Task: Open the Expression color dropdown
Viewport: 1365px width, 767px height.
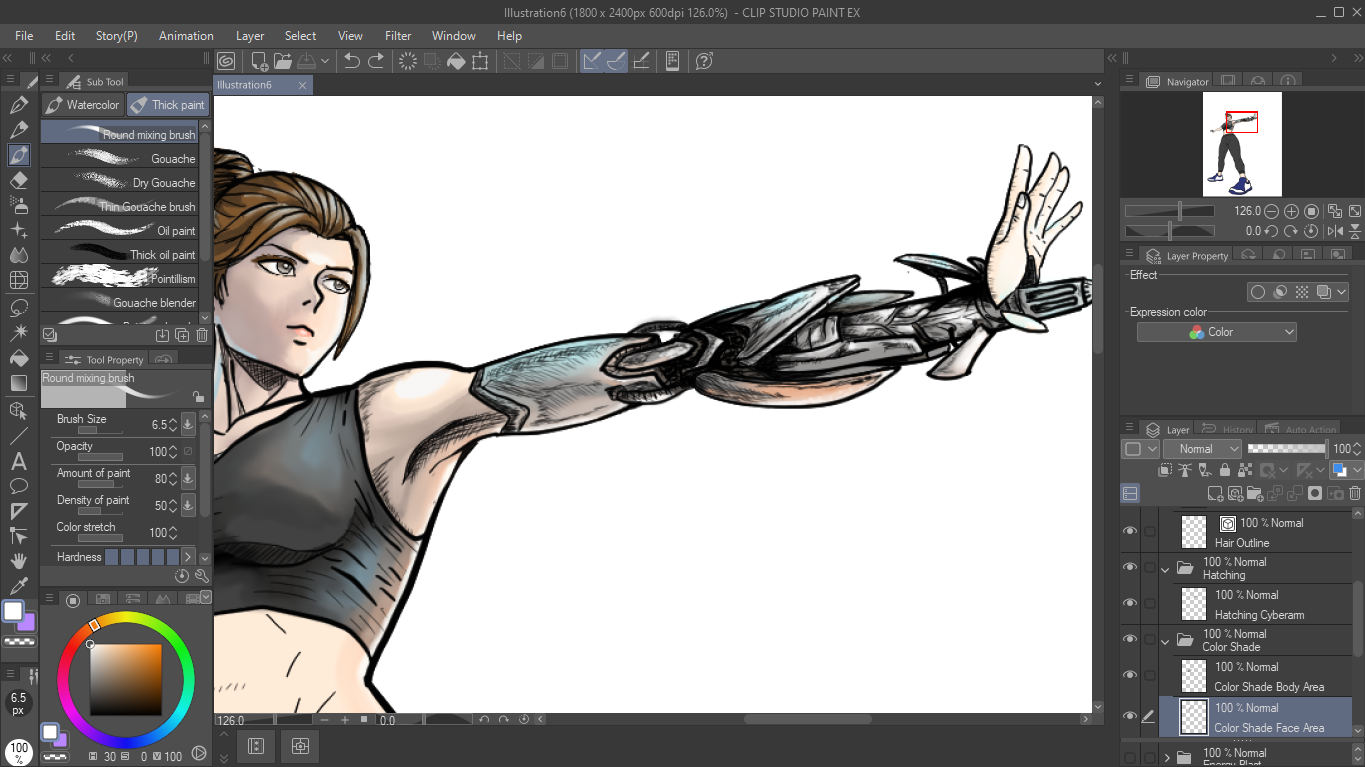Action: click(x=1216, y=332)
